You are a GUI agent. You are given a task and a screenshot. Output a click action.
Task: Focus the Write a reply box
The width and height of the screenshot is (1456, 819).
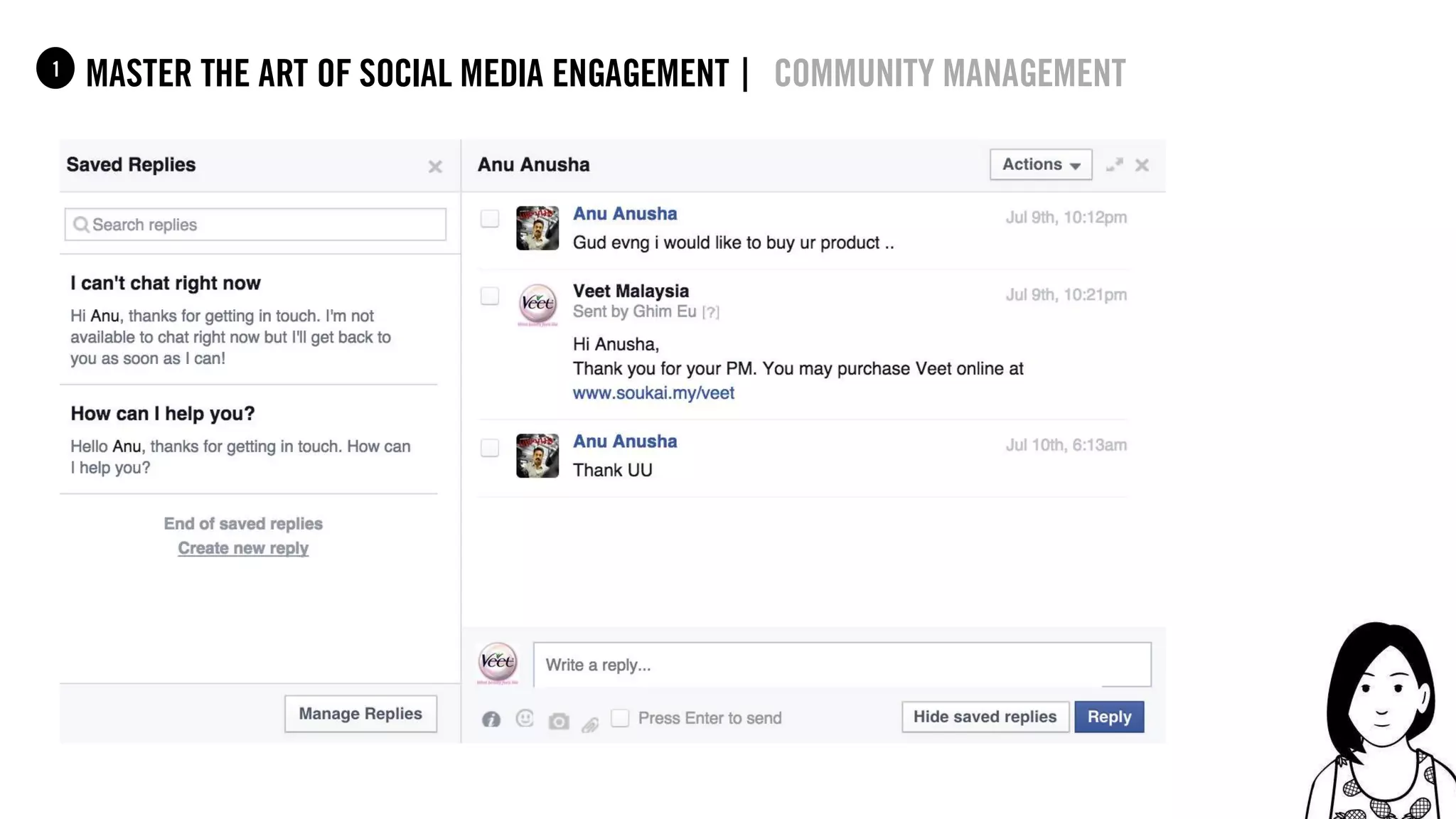(x=842, y=665)
